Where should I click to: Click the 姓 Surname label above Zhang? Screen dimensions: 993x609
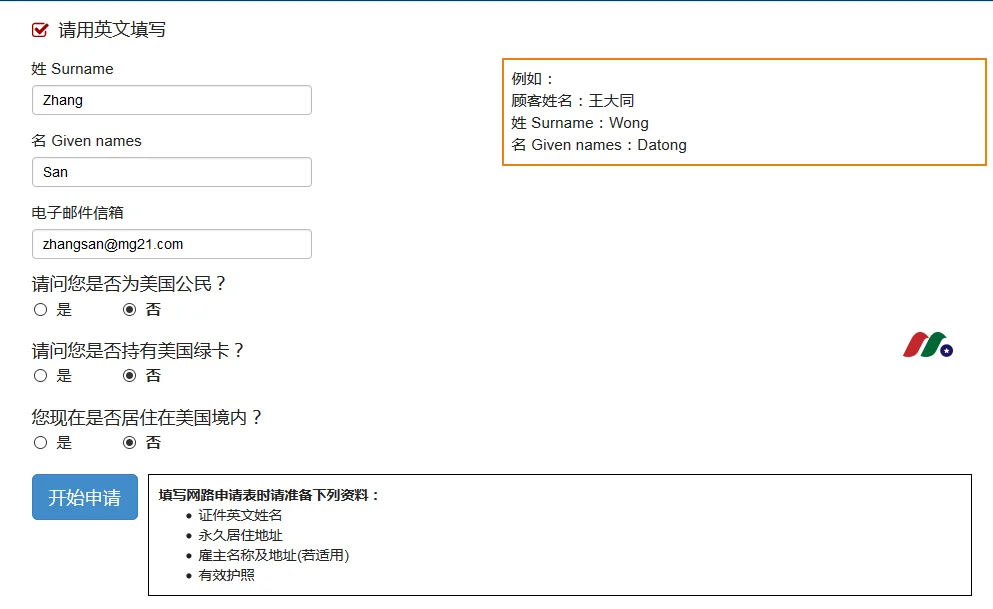pos(72,68)
